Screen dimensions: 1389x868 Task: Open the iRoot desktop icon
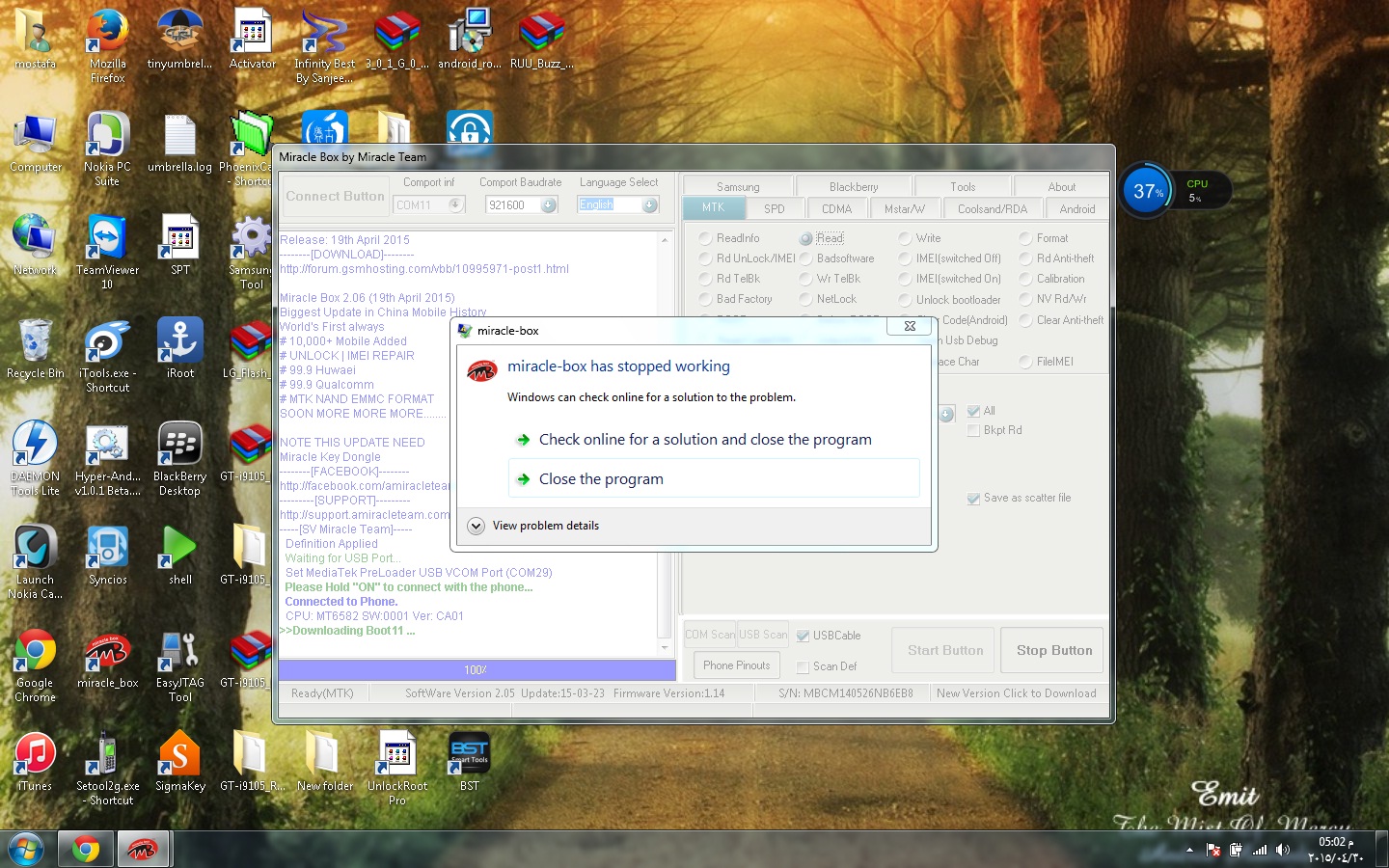point(179,348)
